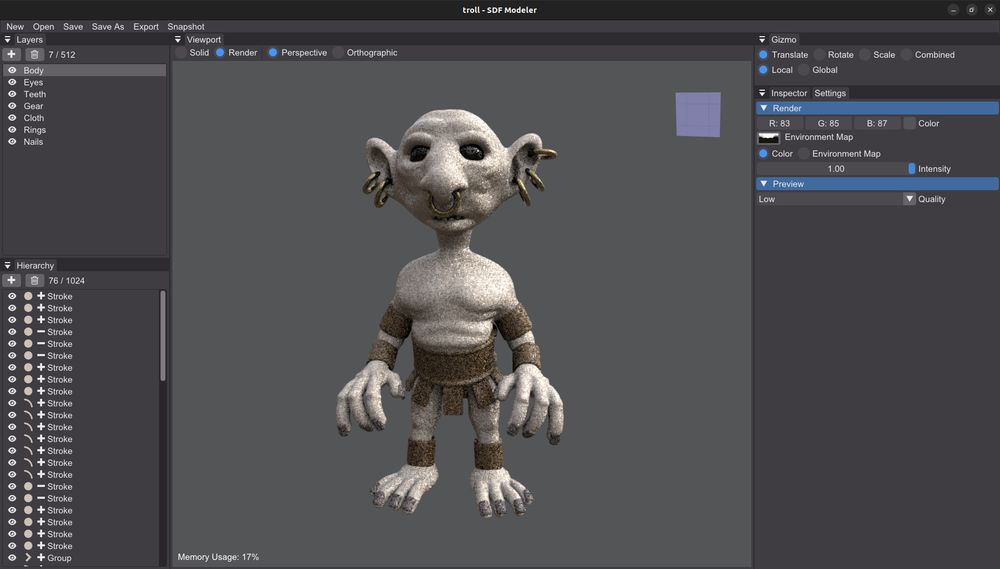Screen dimensions: 1000x569
Task: Collapse the Layers panel triangle
Action: pyautogui.click(x=8, y=40)
